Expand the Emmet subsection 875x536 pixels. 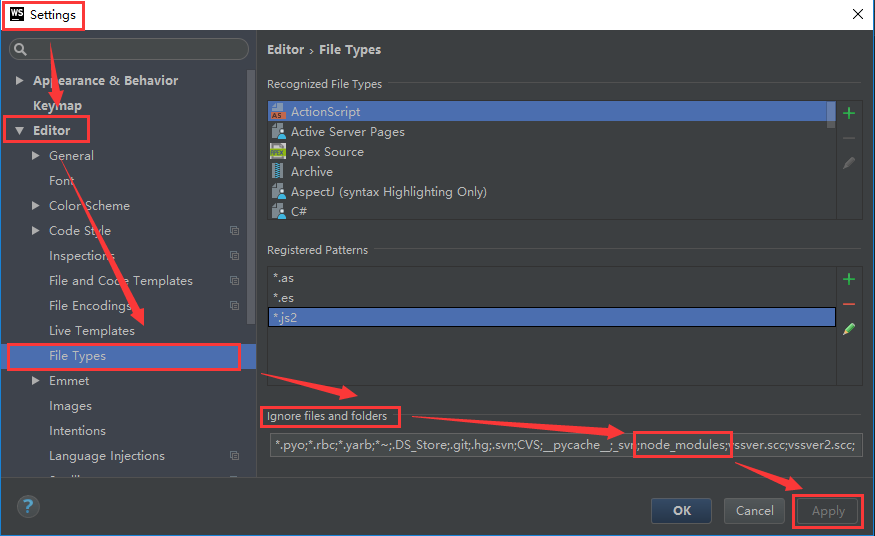pos(36,380)
